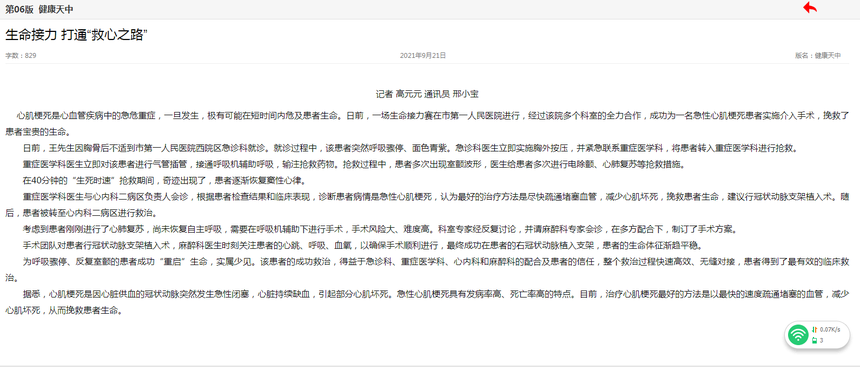Click the word count '字数：829'
This screenshot has height=370, width=860.
pyautogui.click(x=21, y=55)
